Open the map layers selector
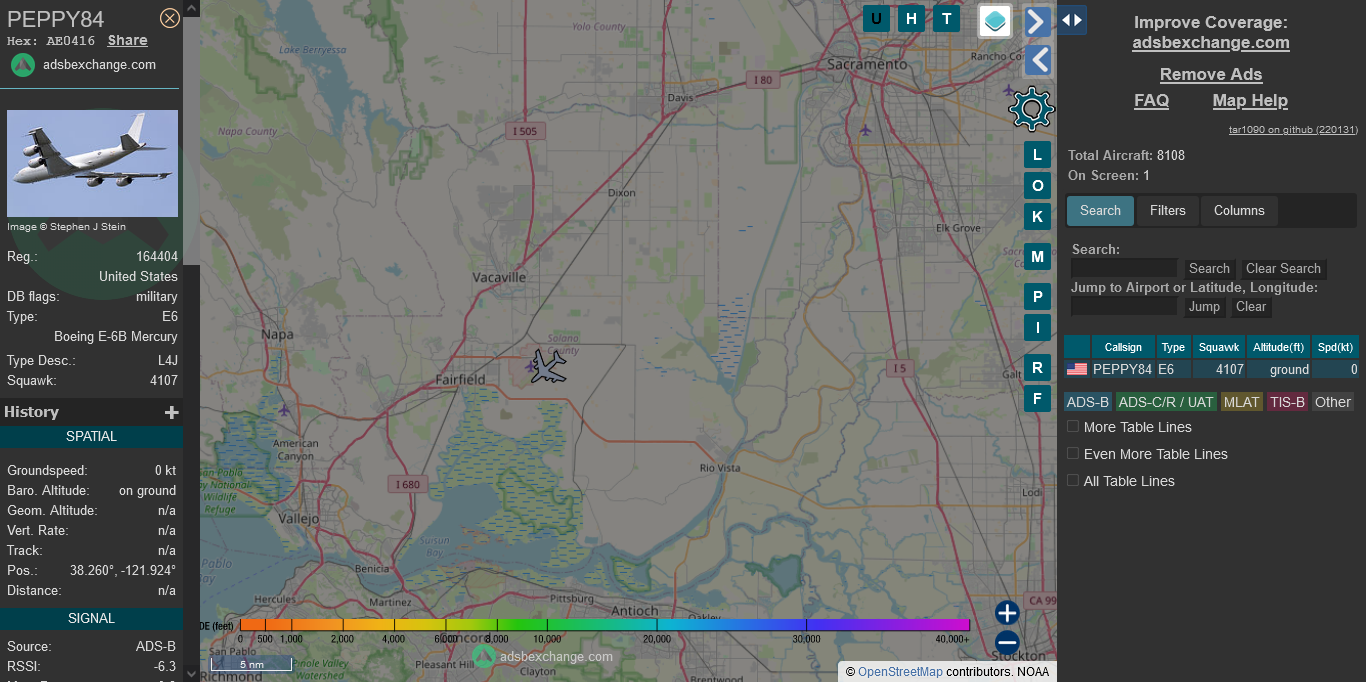This screenshot has width=1366, height=682. [995, 21]
